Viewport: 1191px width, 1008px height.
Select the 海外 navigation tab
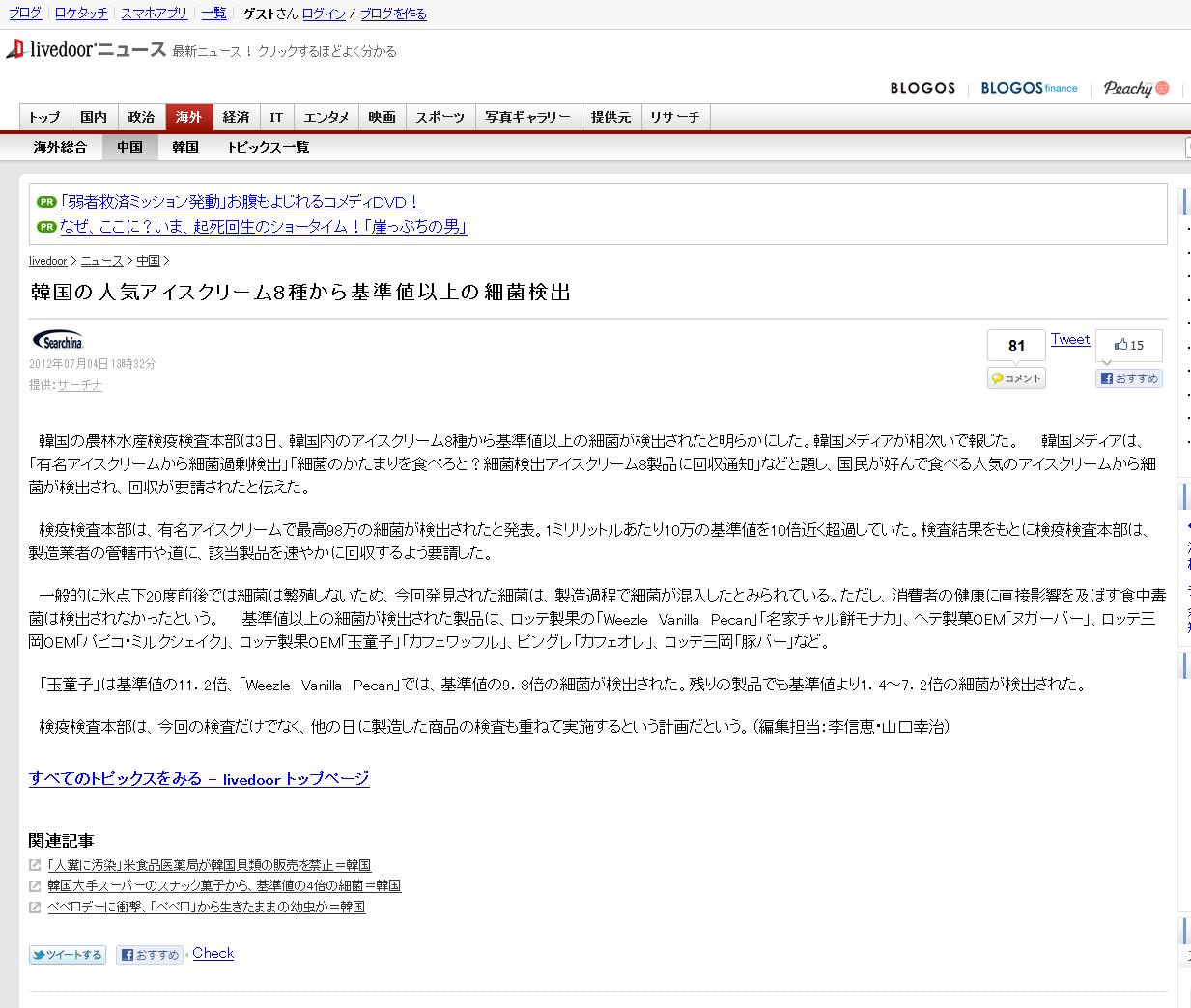coord(189,117)
